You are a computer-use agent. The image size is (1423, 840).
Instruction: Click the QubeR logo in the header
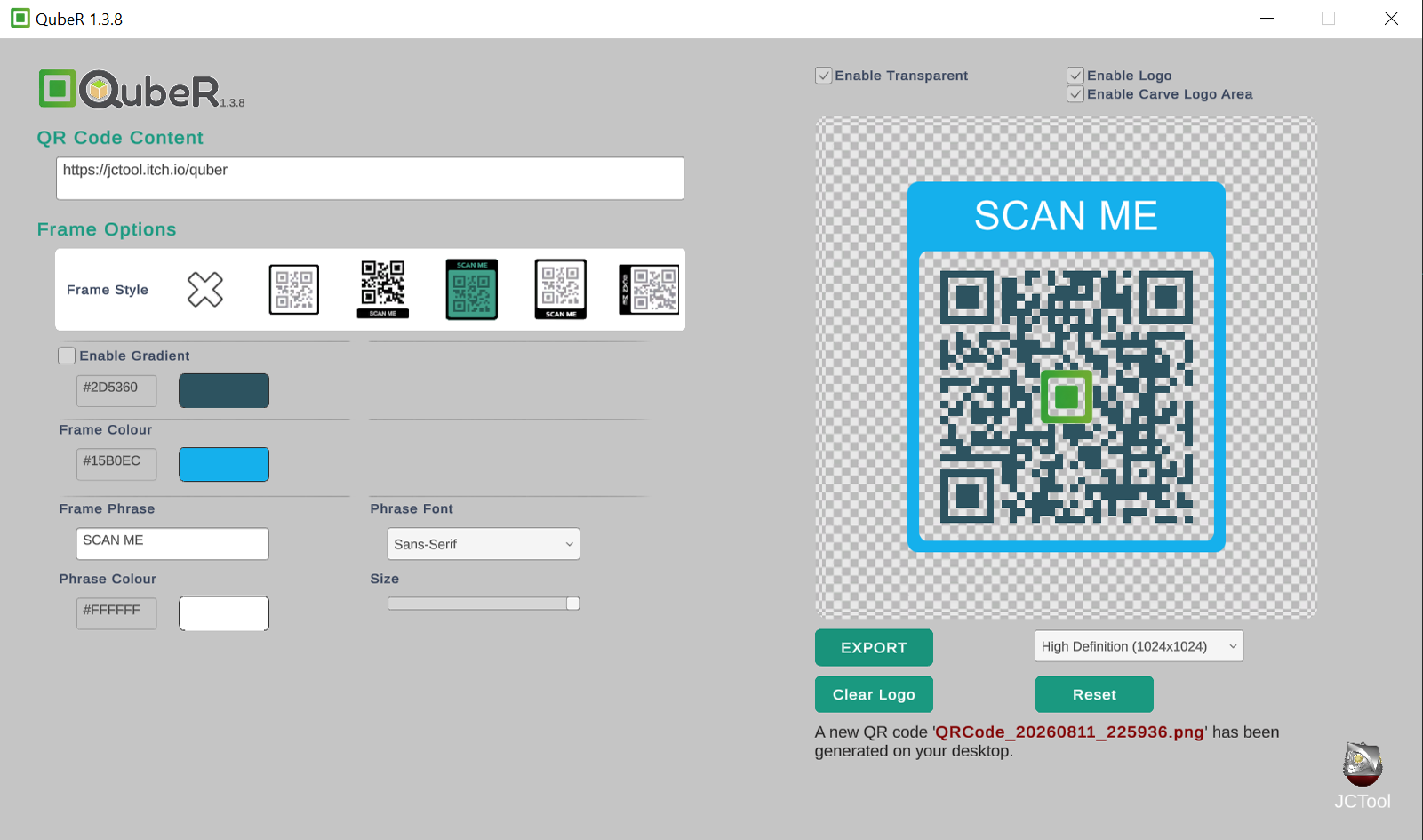[140, 89]
